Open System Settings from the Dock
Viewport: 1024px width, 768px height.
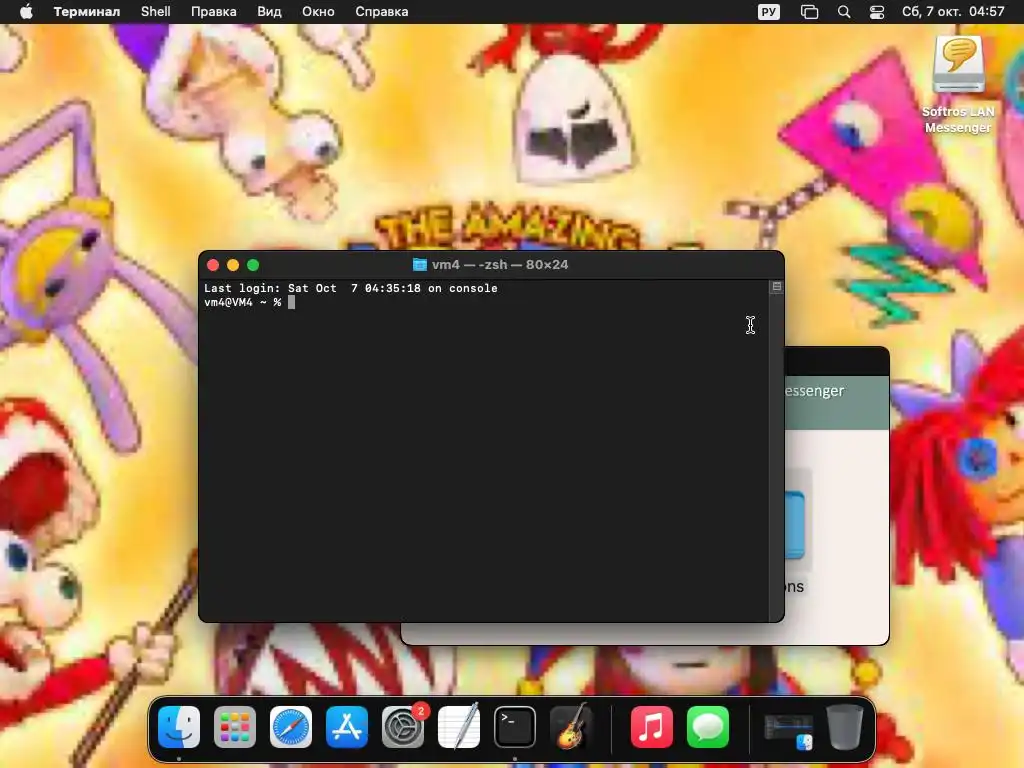403,727
